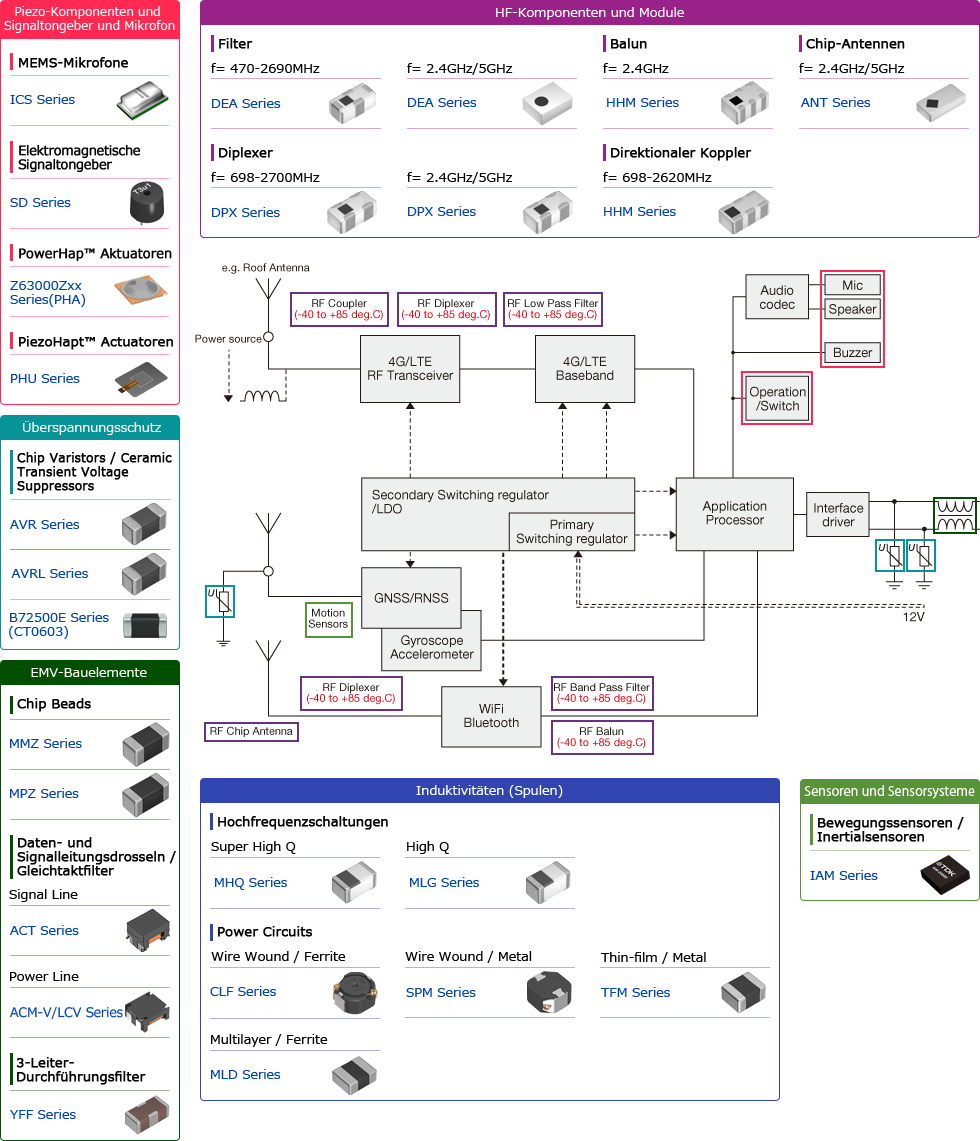Click the ACT Series signal line choke image

coord(146,930)
